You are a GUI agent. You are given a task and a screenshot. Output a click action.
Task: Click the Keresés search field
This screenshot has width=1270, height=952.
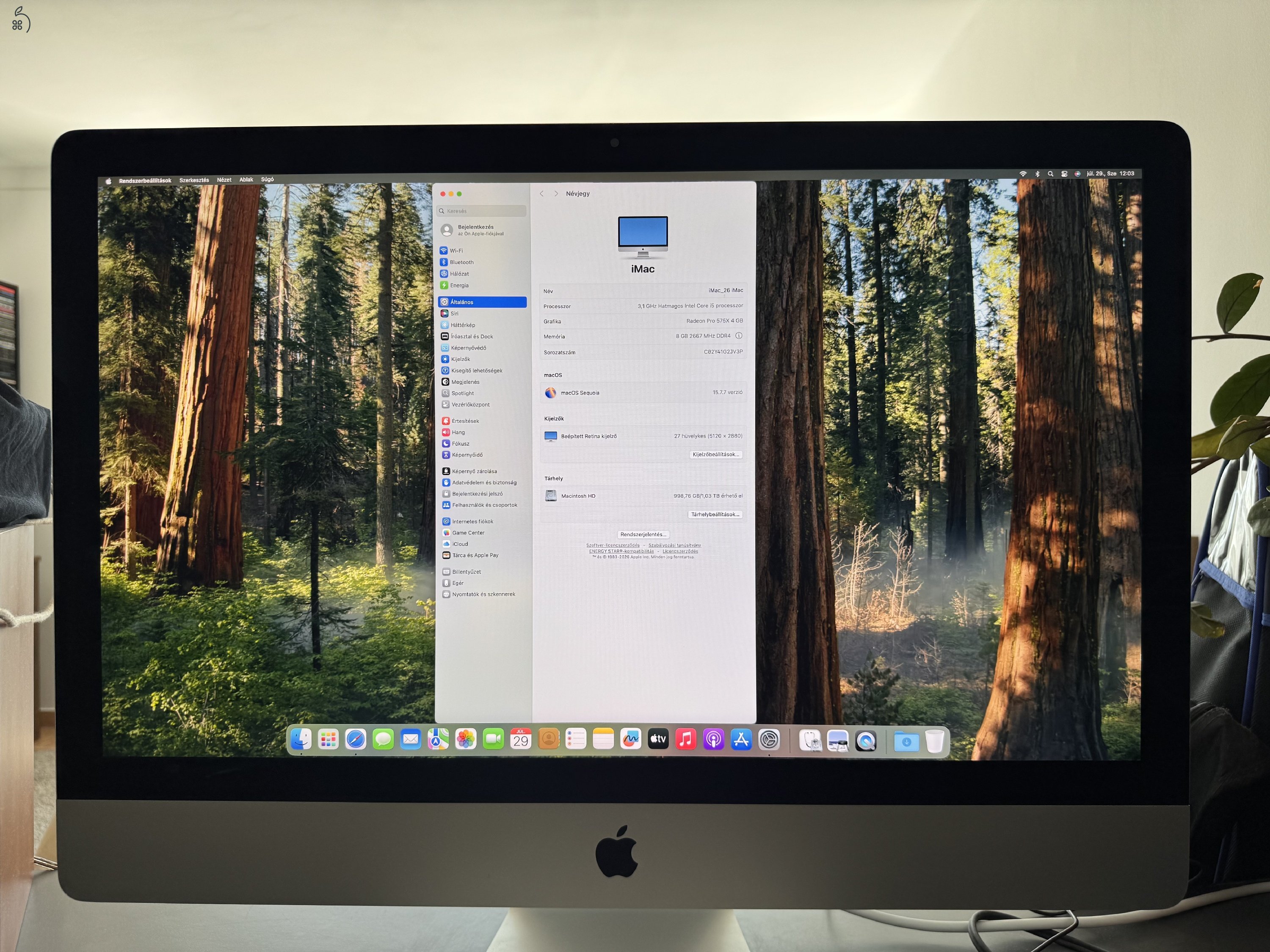[x=481, y=211]
